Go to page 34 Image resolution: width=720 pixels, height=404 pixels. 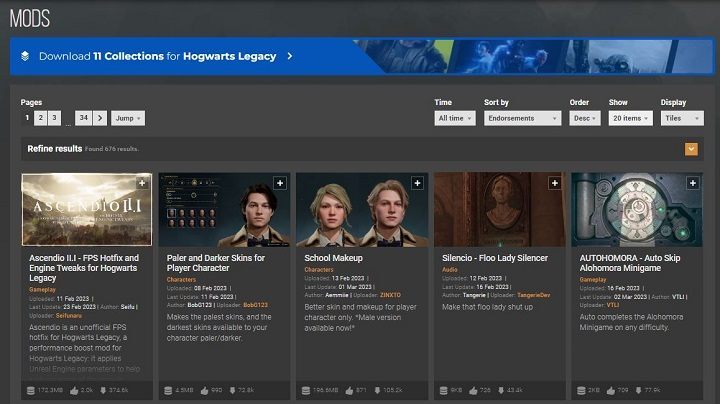(83, 118)
